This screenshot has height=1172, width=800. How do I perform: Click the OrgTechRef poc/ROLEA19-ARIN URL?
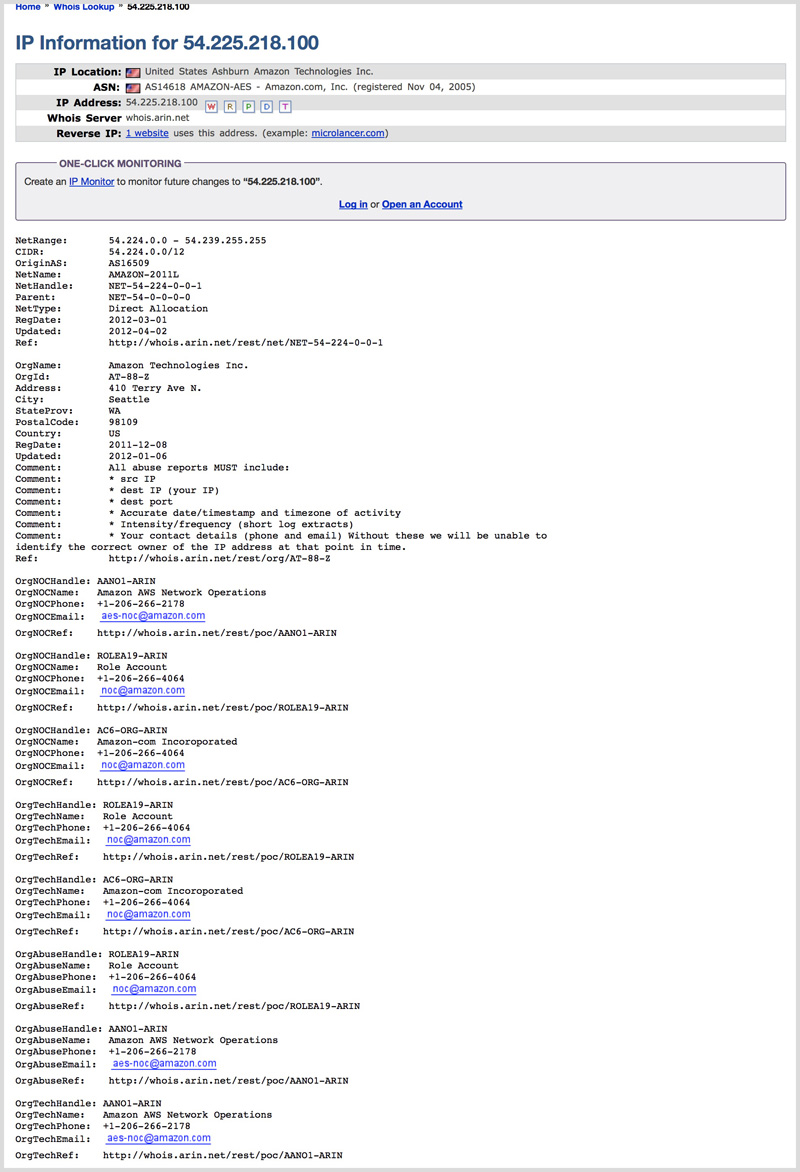(x=229, y=857)
